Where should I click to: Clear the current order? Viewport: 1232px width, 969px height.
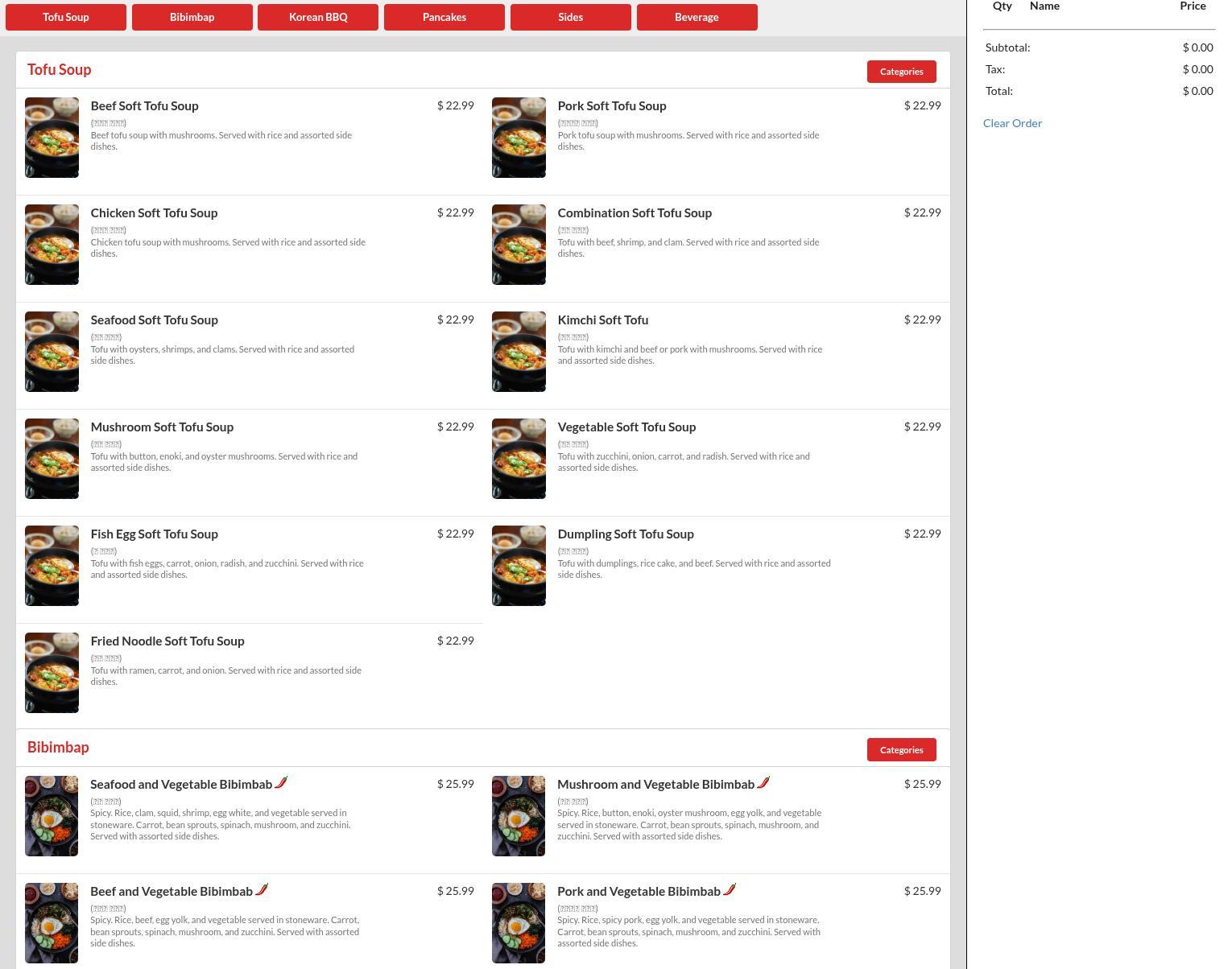pos(1012,123)
